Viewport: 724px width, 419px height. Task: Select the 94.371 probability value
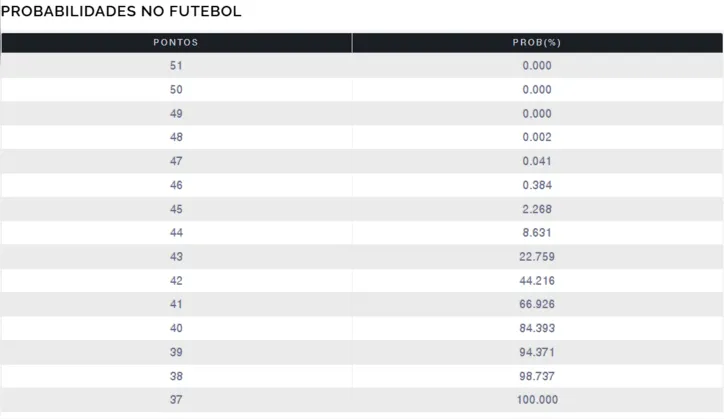point(536,352)
